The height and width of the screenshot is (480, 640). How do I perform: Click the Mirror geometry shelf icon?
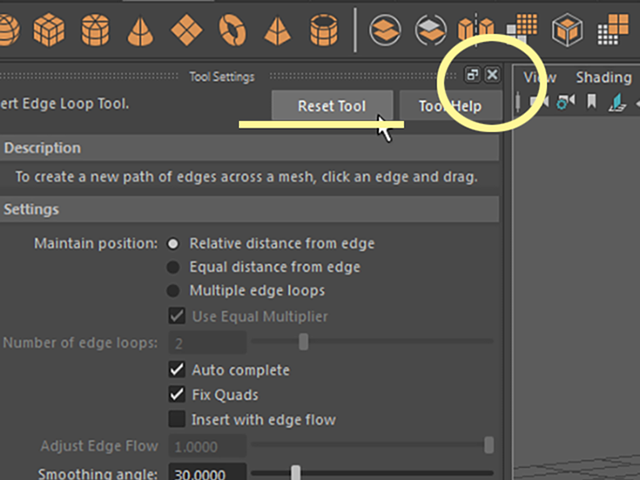(476, 29)
